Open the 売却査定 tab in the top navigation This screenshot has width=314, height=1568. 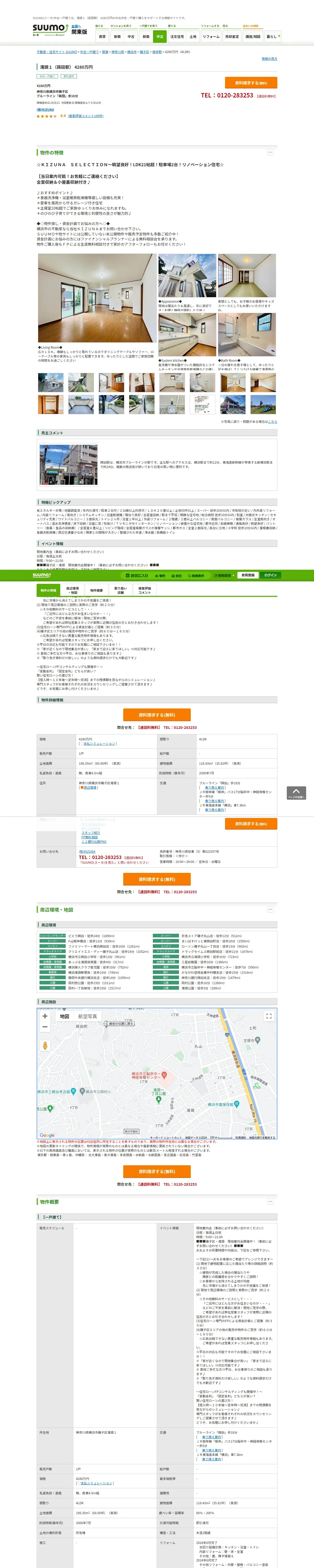pos(232,37)
